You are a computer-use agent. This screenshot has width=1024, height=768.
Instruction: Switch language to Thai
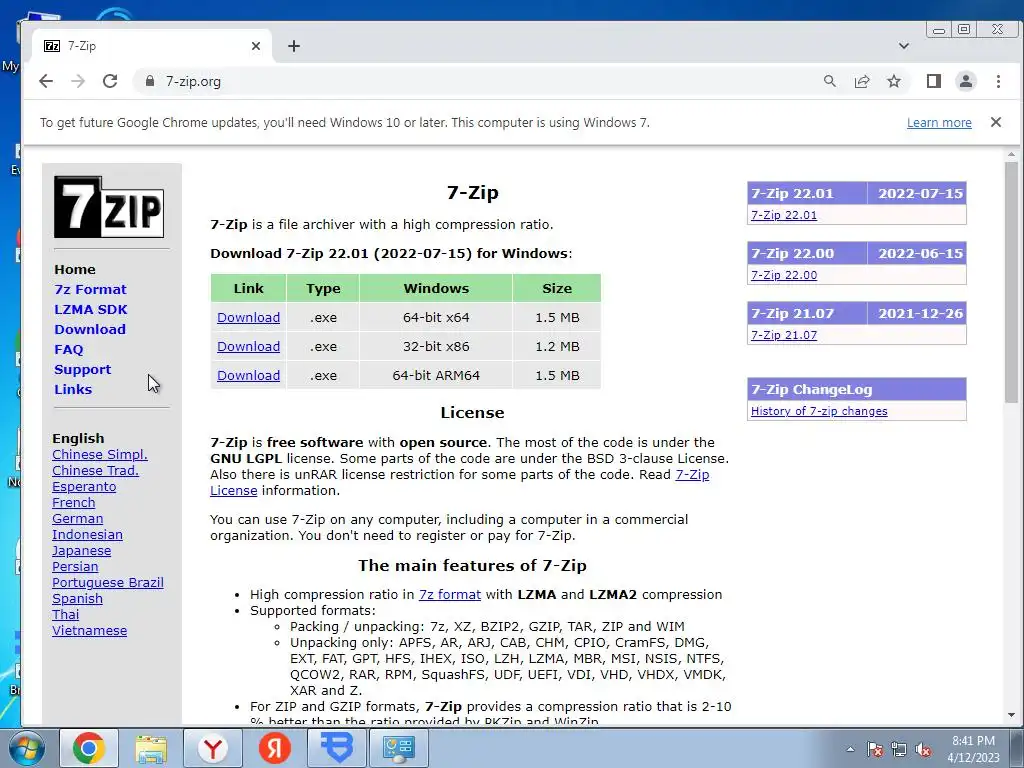tap(65, 615)
